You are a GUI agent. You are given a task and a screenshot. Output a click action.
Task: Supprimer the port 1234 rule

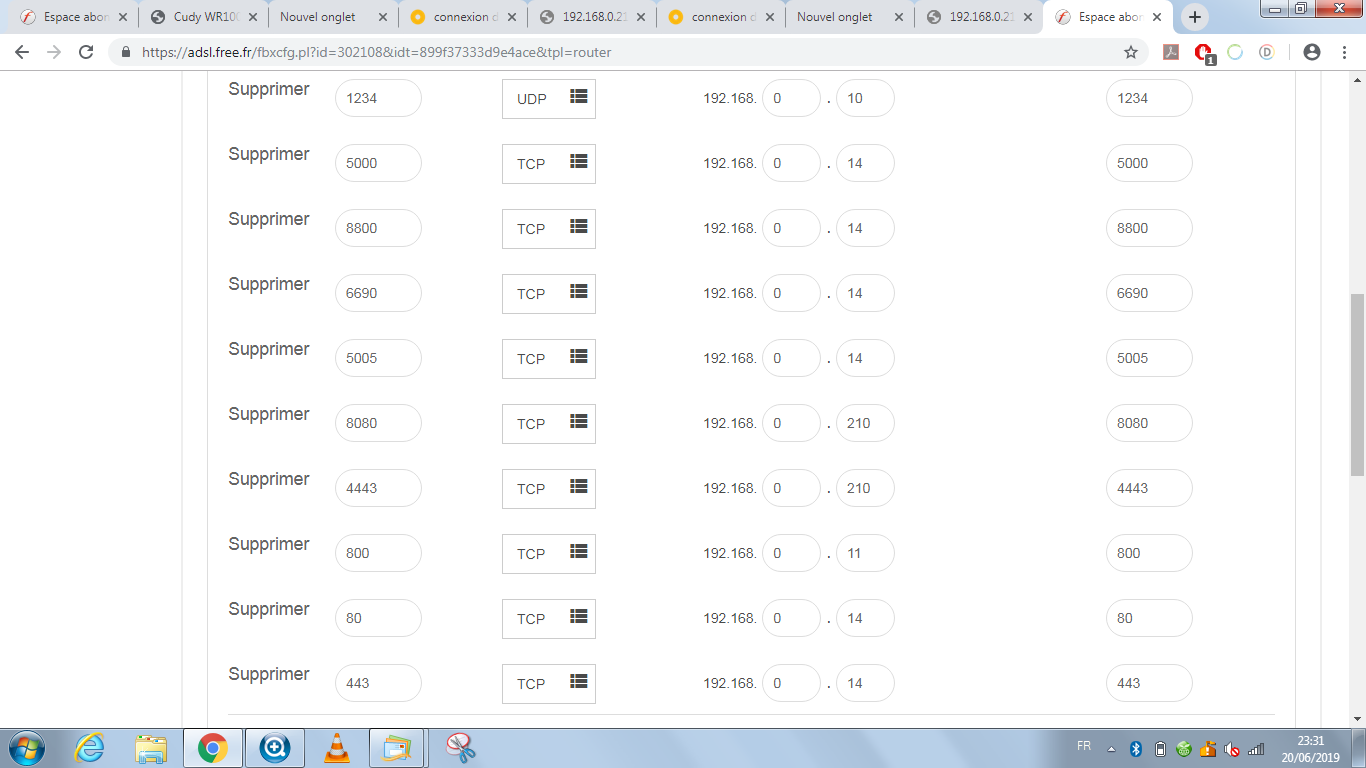tap(269, 89)
